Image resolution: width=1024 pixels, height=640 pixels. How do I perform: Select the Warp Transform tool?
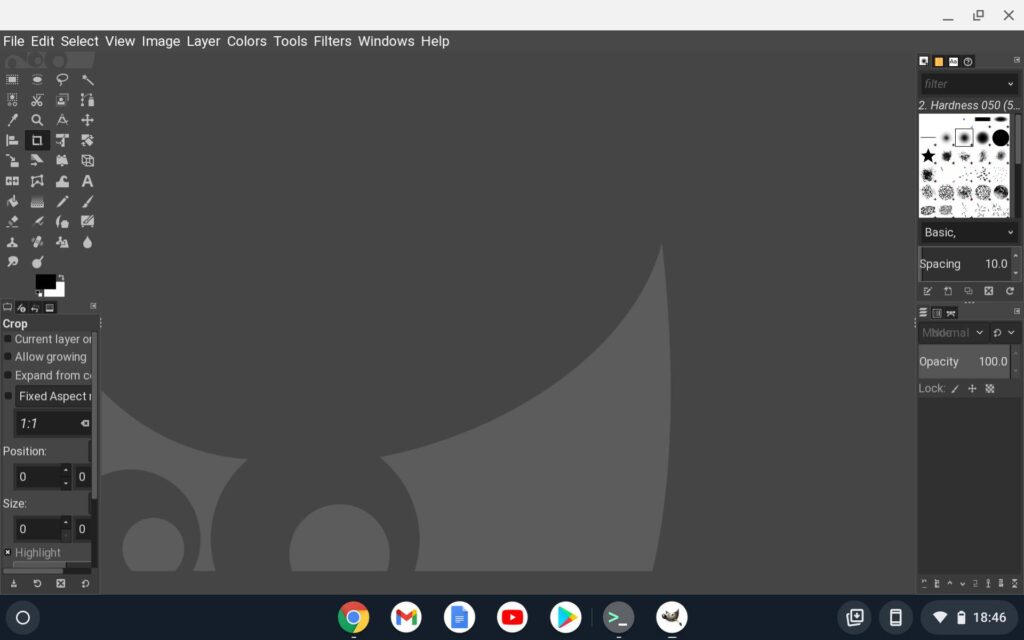[x=62, y=181]
